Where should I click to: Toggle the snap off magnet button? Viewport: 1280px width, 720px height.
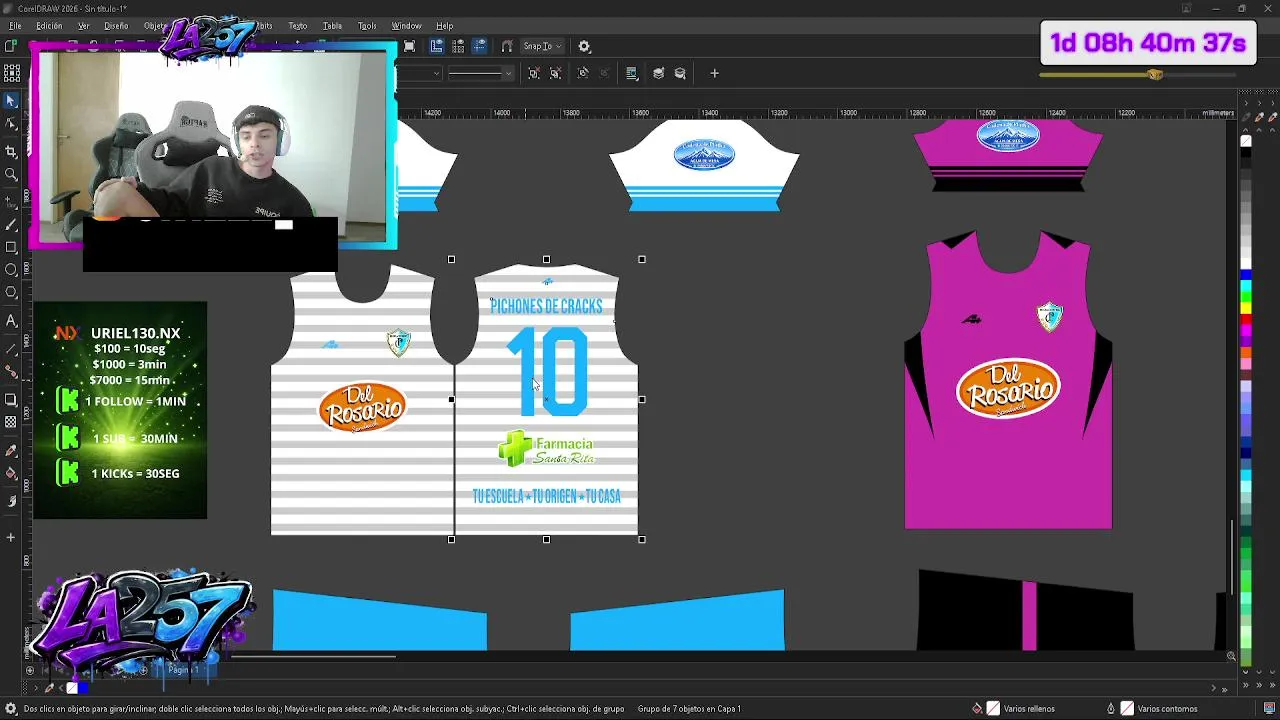click(x=507, y=46)
